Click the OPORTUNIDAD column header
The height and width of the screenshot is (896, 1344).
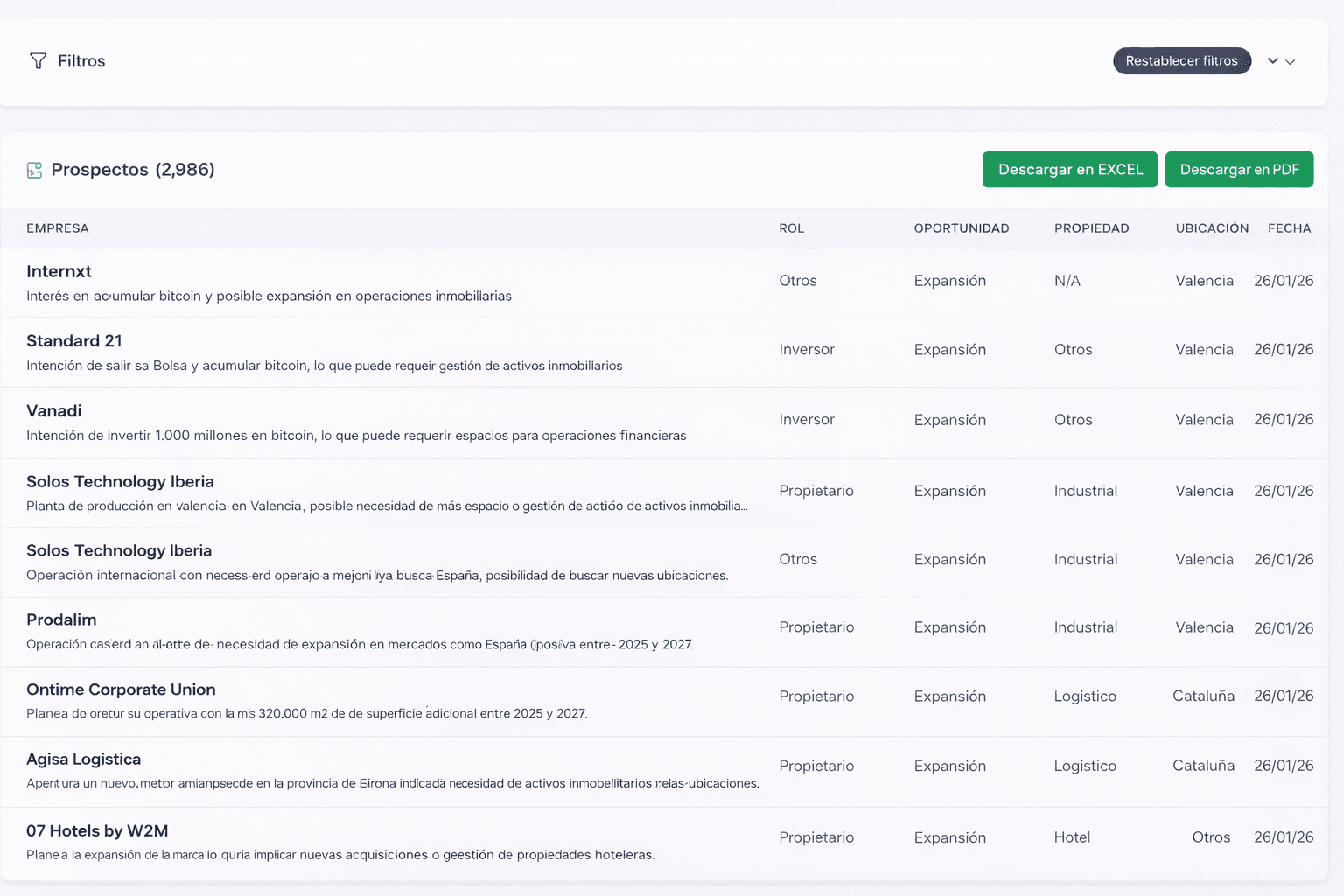click(x=961, y=228)
